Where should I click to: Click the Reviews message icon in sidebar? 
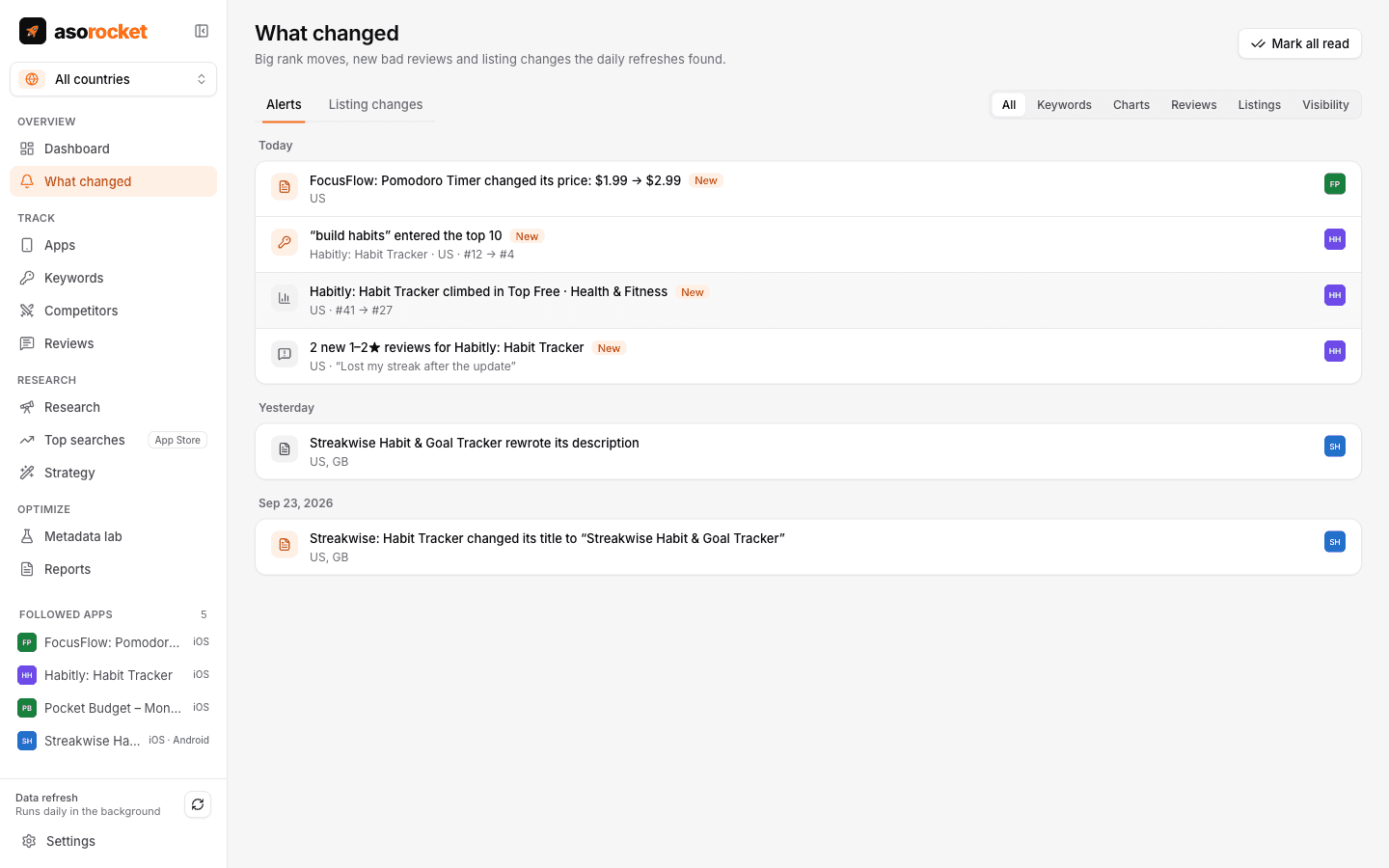click(x=27, y=343)
